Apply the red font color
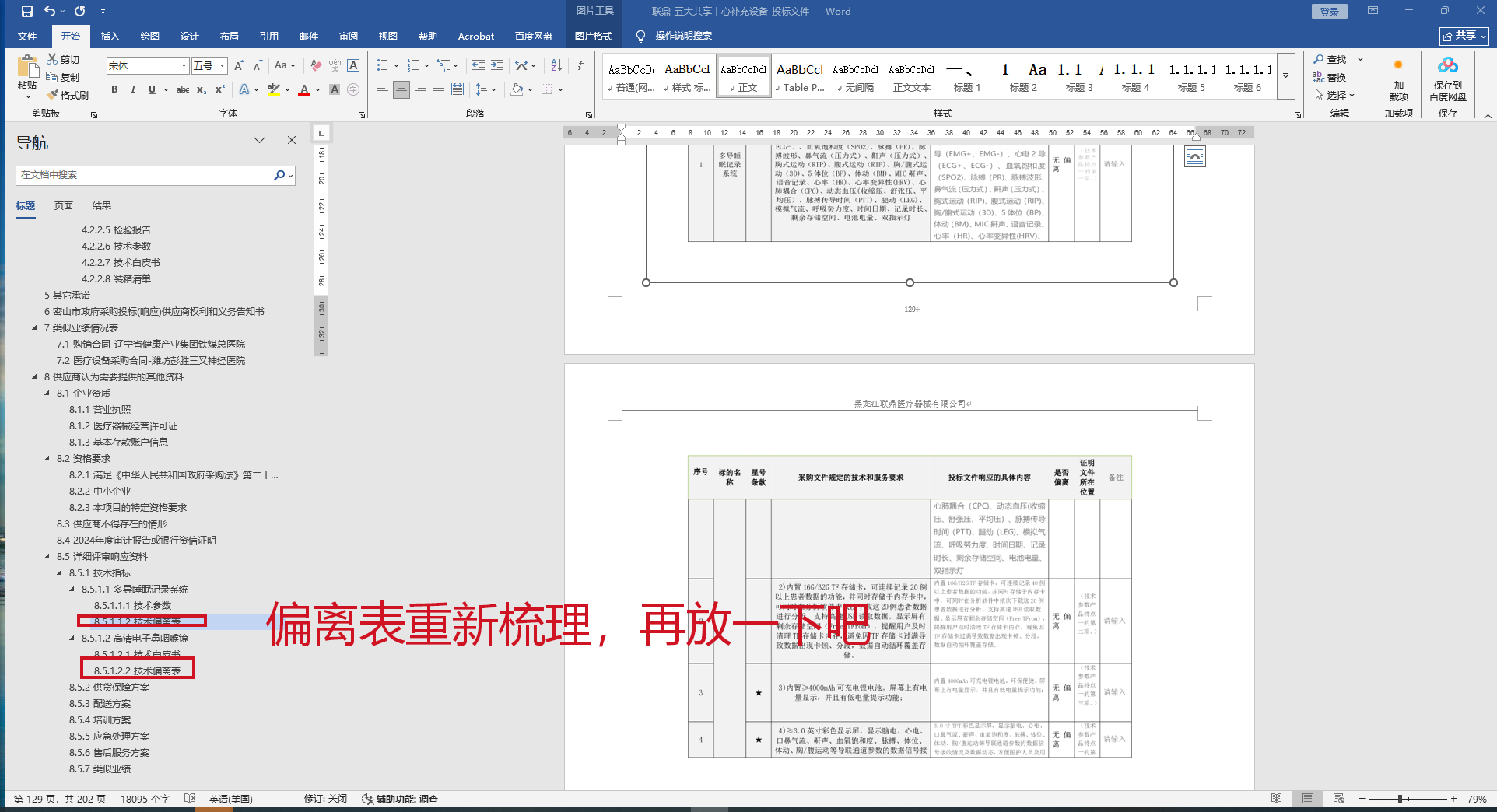 tap(304, 90)
